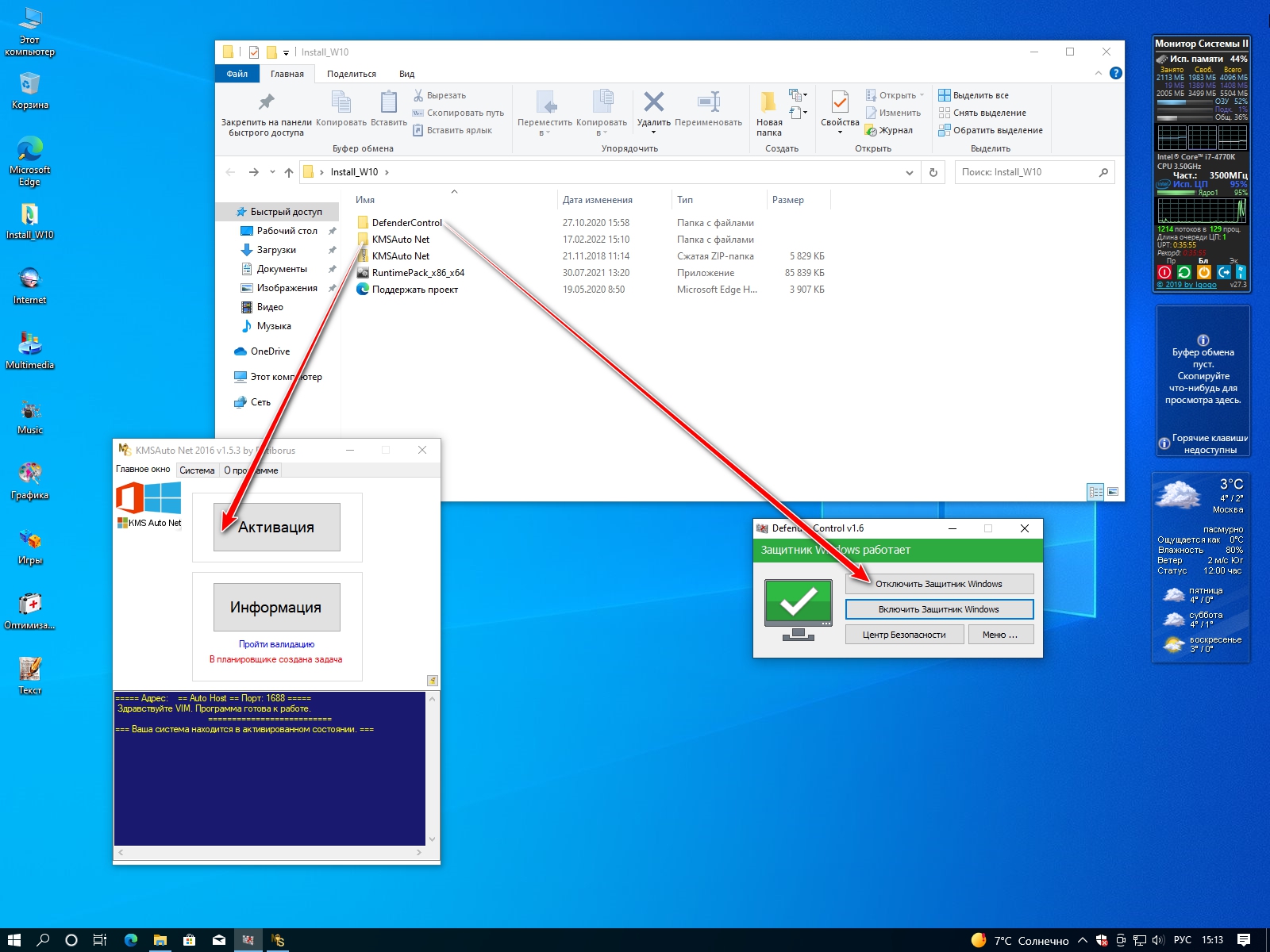This screenshot has height=952, width=1270.
Task: Click red power icon in system monitor gadget
Action: coord(1164,272)
